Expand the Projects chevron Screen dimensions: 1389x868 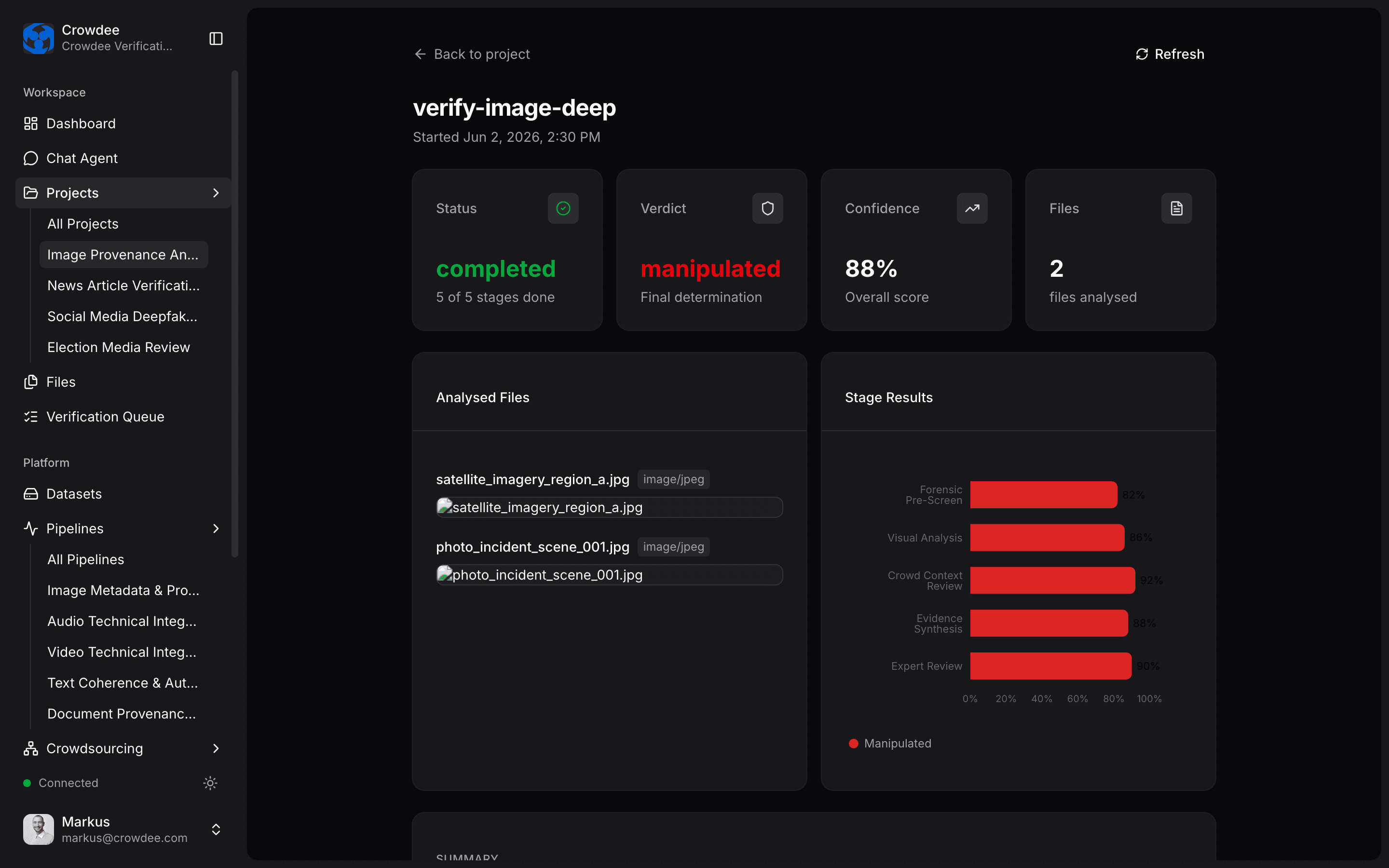pos(216,193)
